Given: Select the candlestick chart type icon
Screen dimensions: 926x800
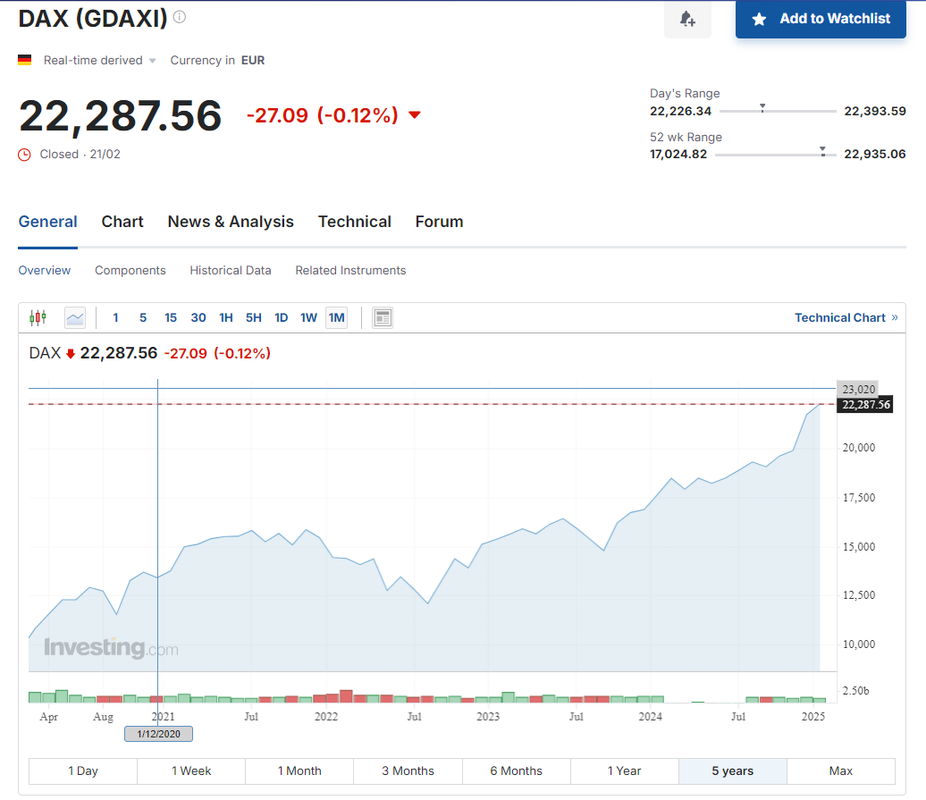Looking at the screenshot, I should tap(38, 318).
